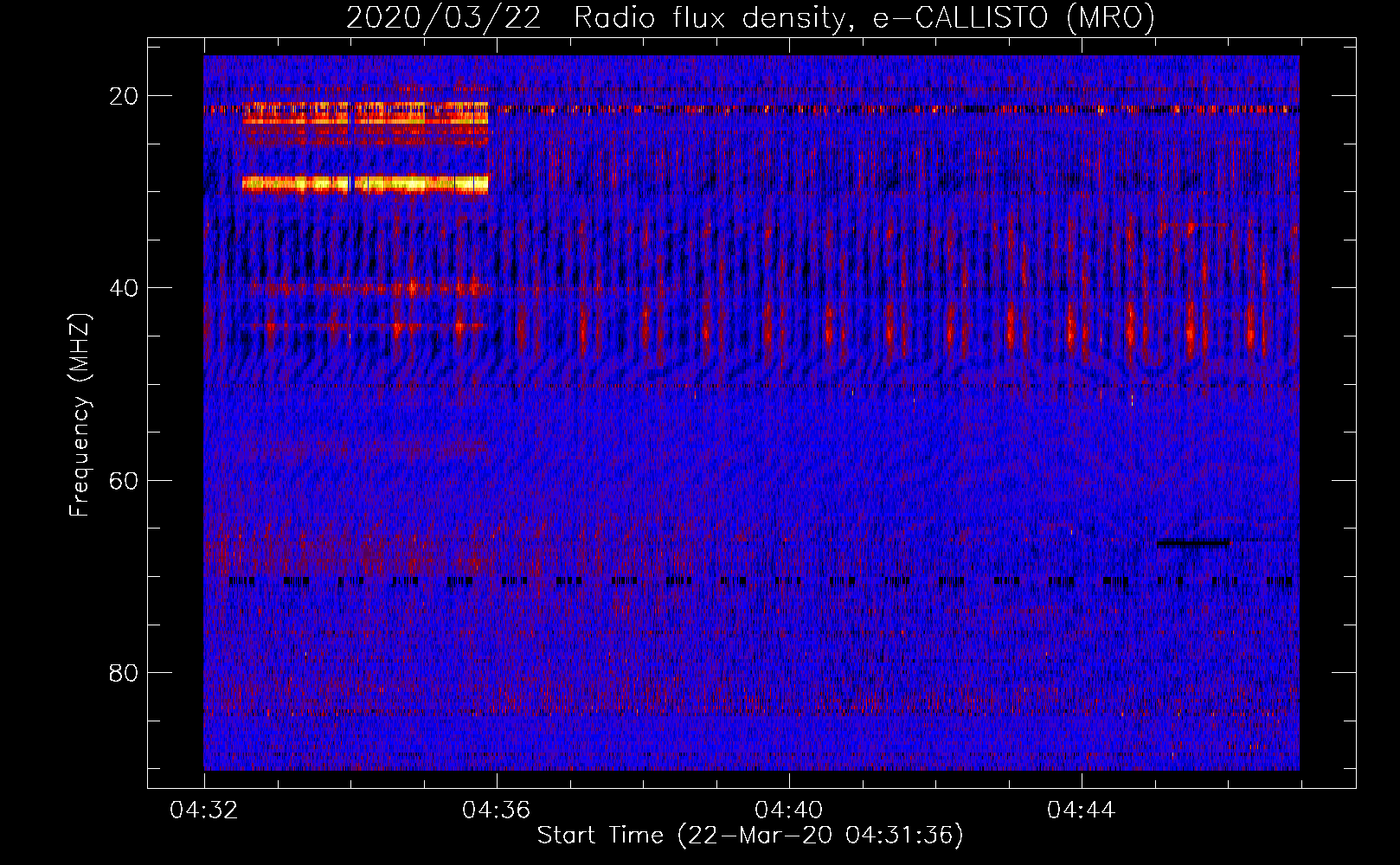
Task: Click the '60' frequency tick label
Action: click(x=124, y=480)
